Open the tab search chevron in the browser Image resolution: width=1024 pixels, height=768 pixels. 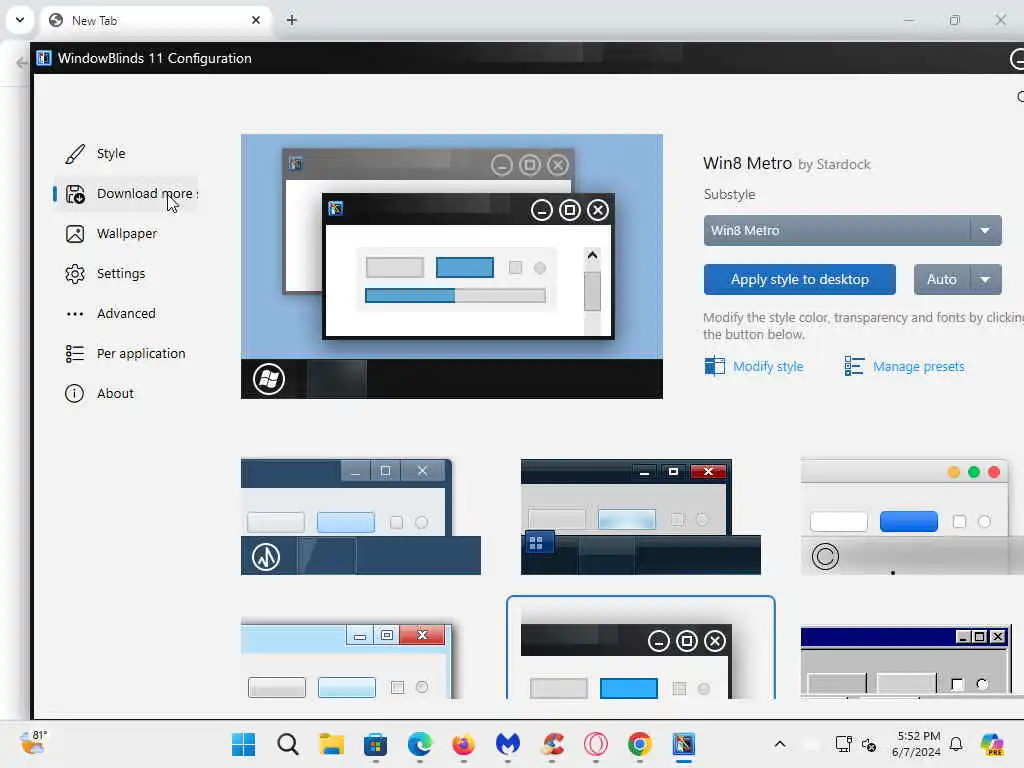click(x=20, y=20)
